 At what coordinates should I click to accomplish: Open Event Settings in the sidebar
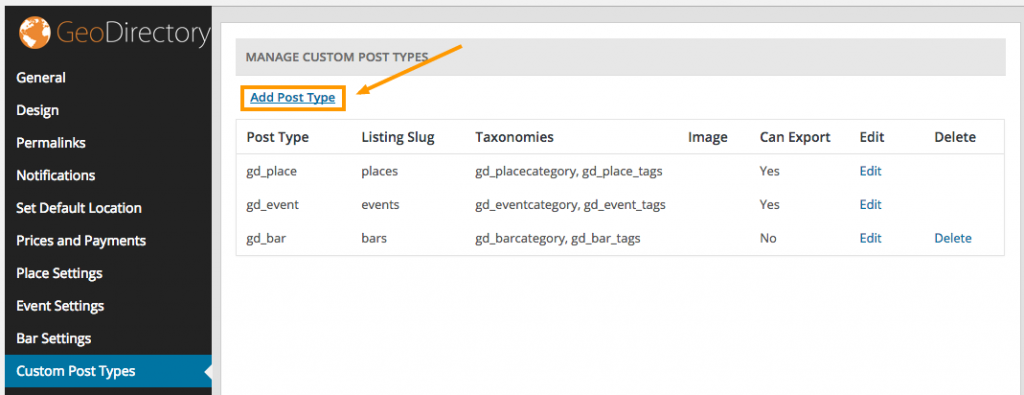point(60,306)
